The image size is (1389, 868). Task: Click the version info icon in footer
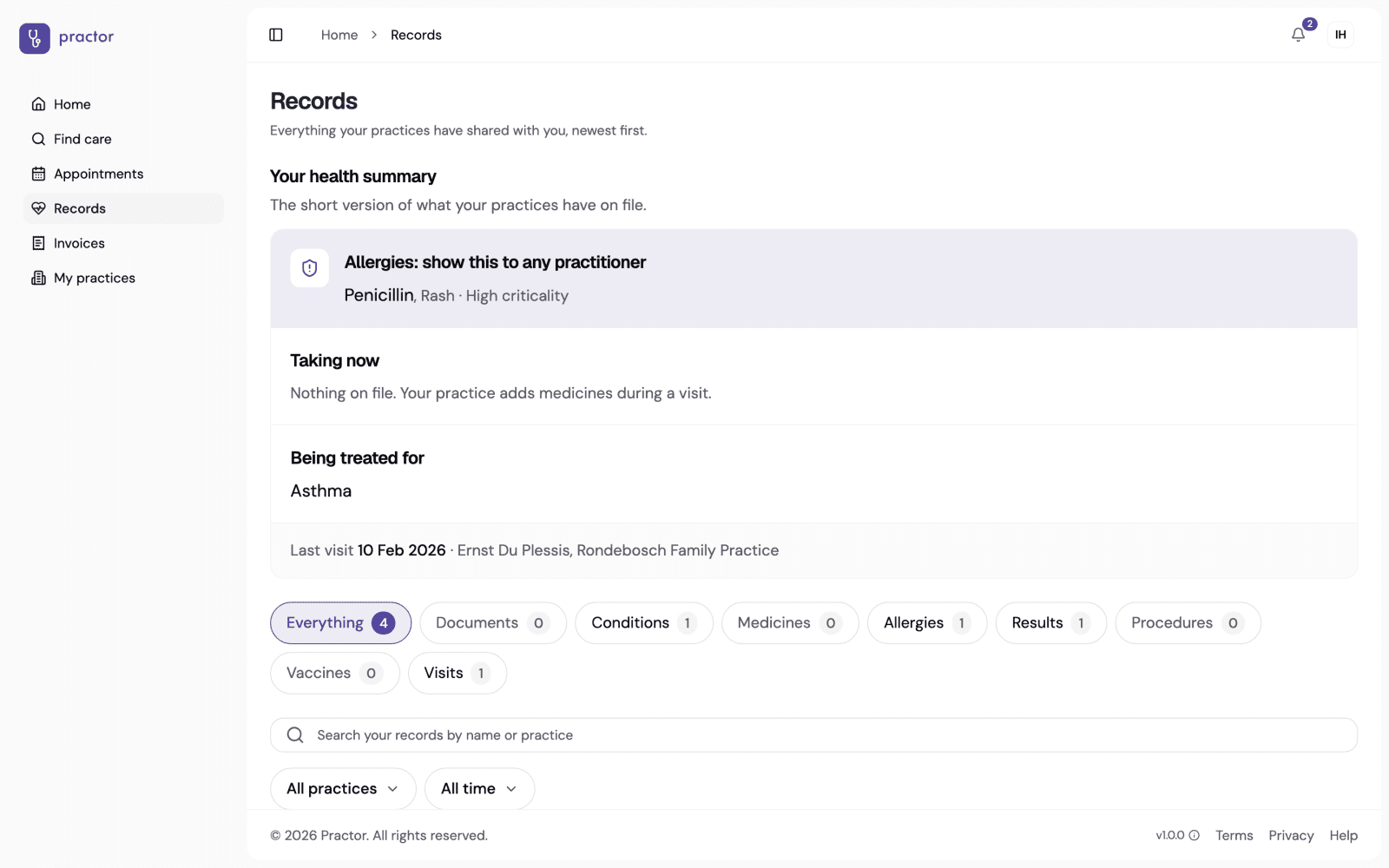point(1194,835)
